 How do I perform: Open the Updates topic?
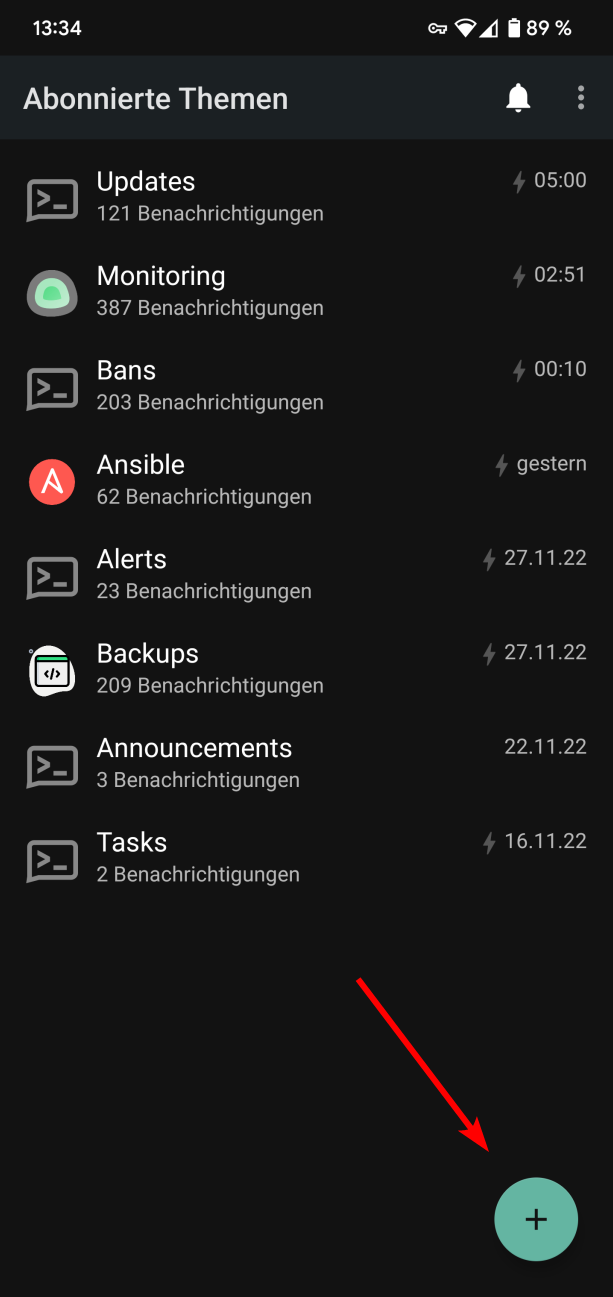146,182
